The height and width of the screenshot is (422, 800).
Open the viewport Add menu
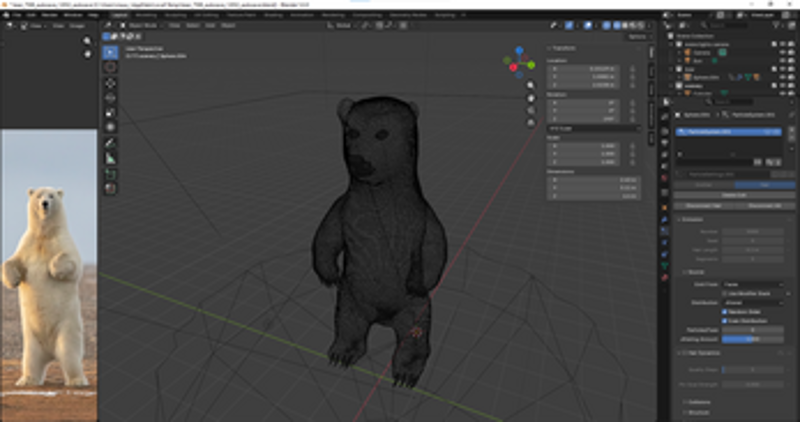click(210, 26)
